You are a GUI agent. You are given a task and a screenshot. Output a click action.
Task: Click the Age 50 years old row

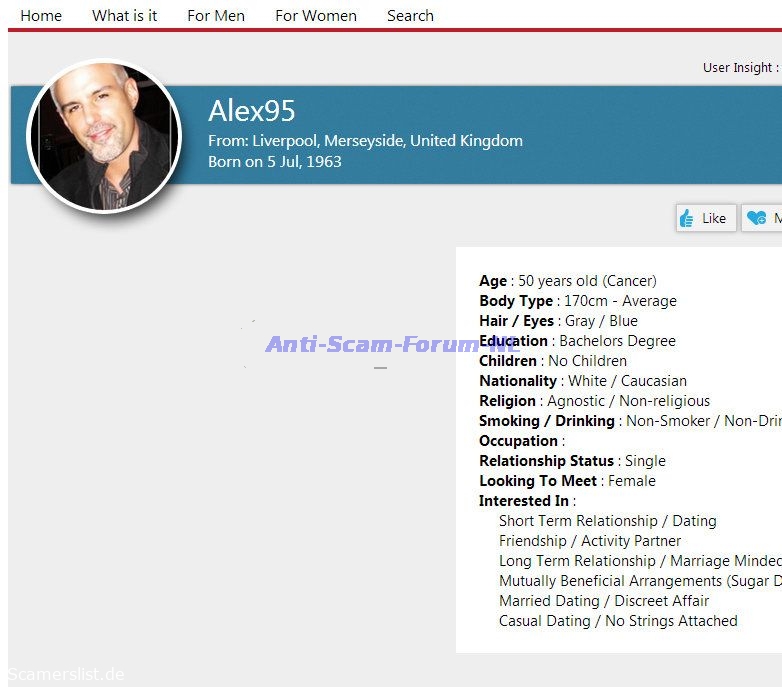point(567,281)
